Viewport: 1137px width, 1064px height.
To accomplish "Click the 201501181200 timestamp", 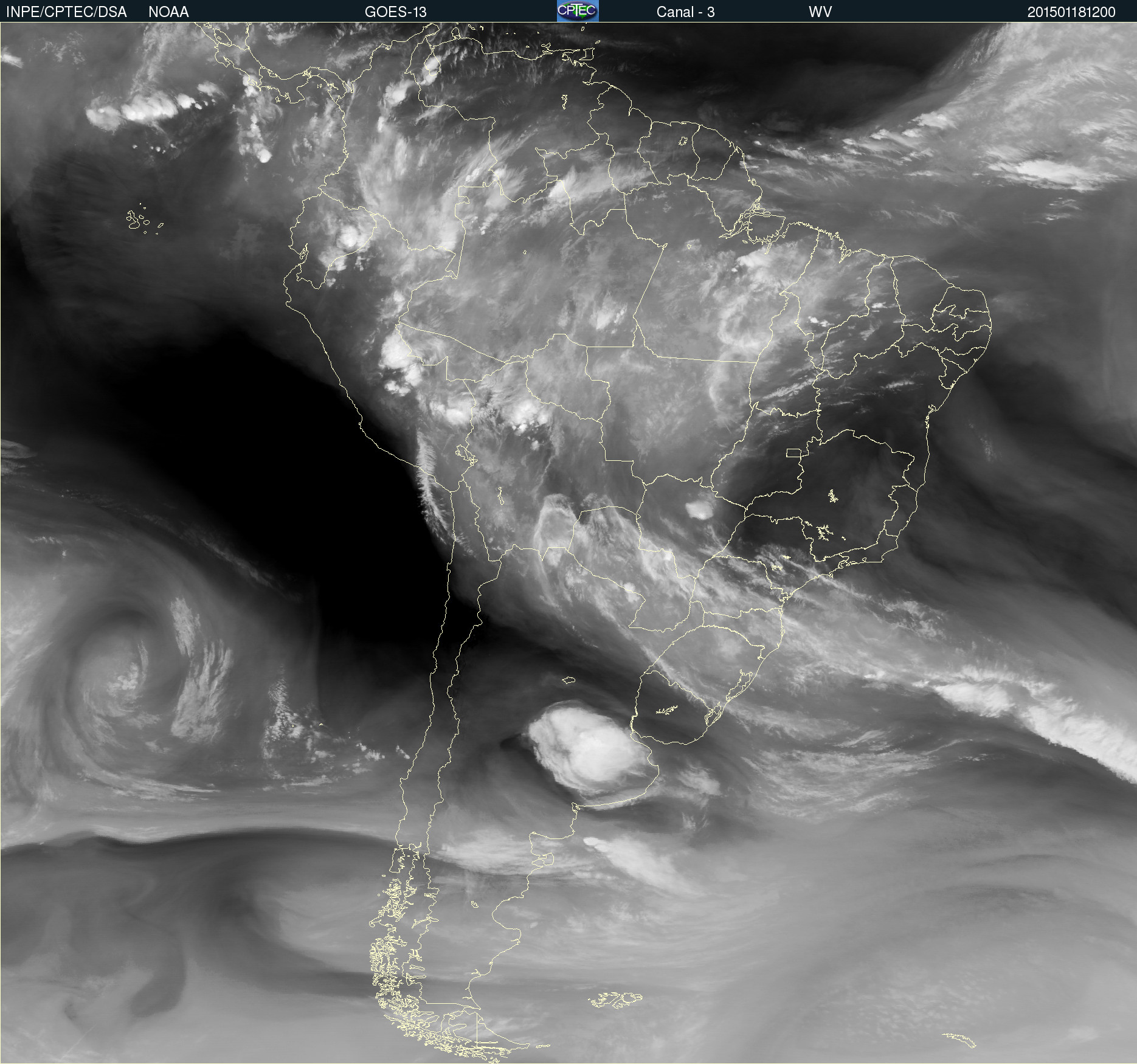I will (x=1071, y=12).
